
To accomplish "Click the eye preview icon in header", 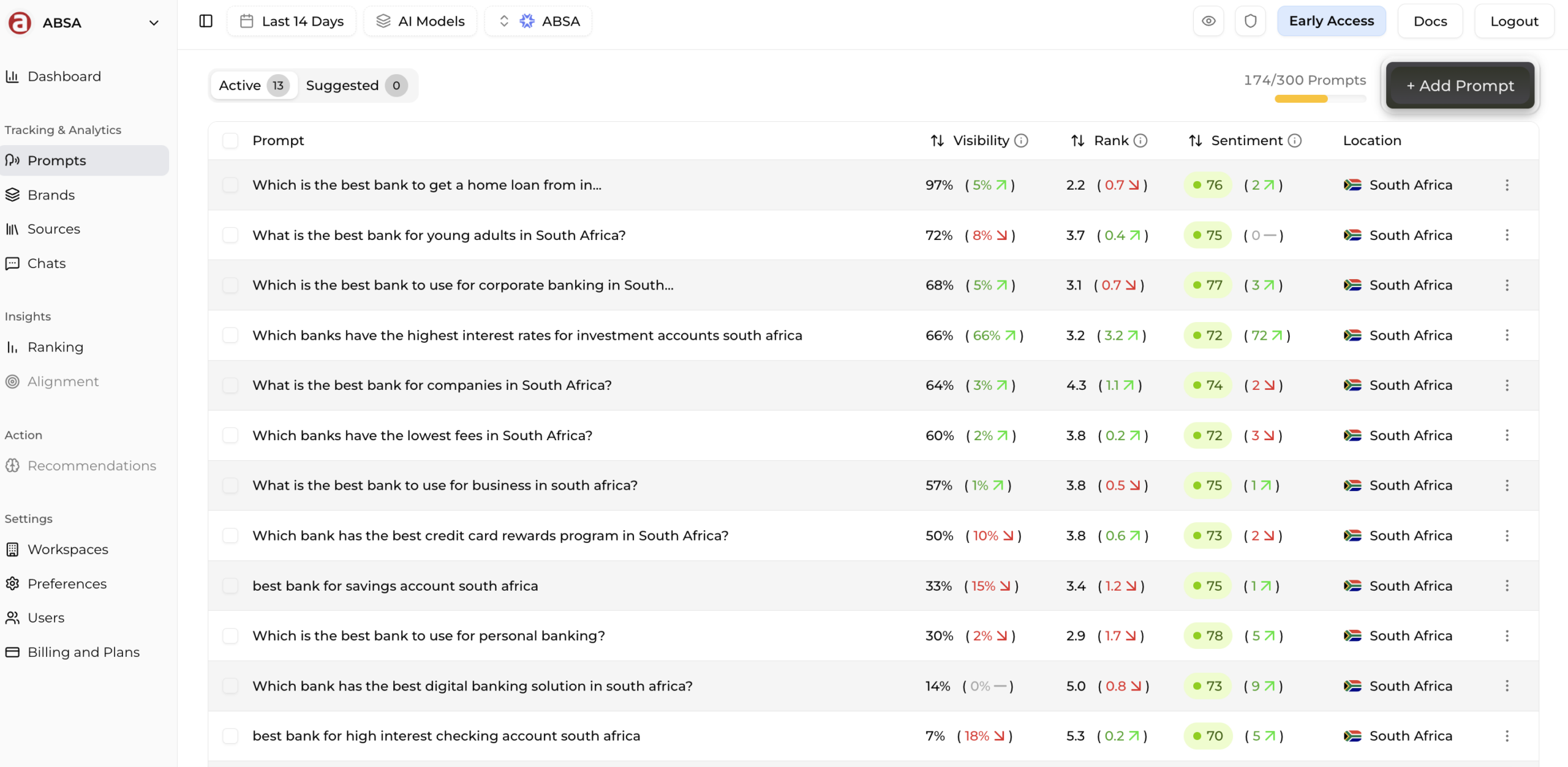I will [1208, 21].
